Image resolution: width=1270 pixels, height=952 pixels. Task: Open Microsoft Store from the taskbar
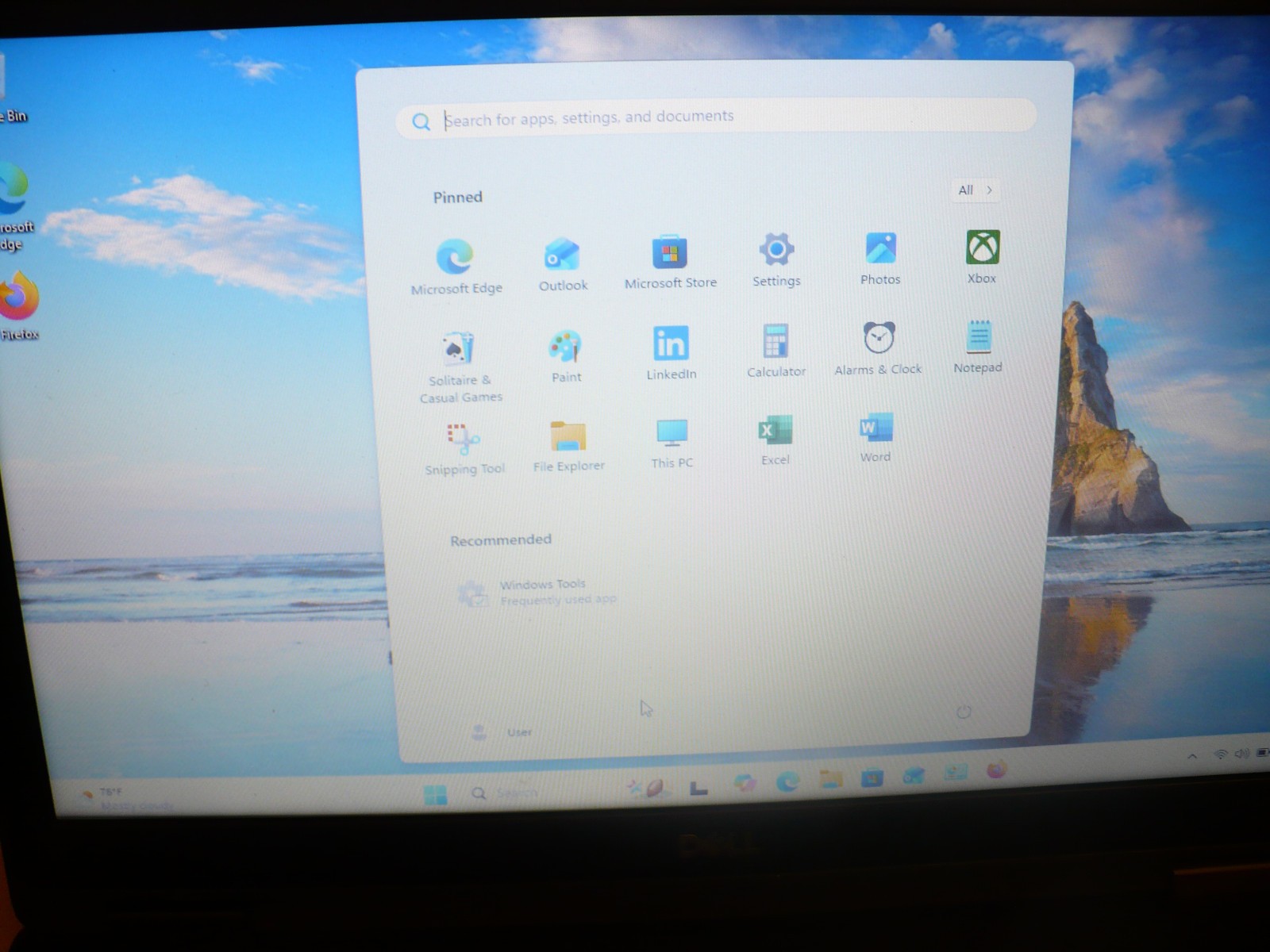[x=872, y=777]
